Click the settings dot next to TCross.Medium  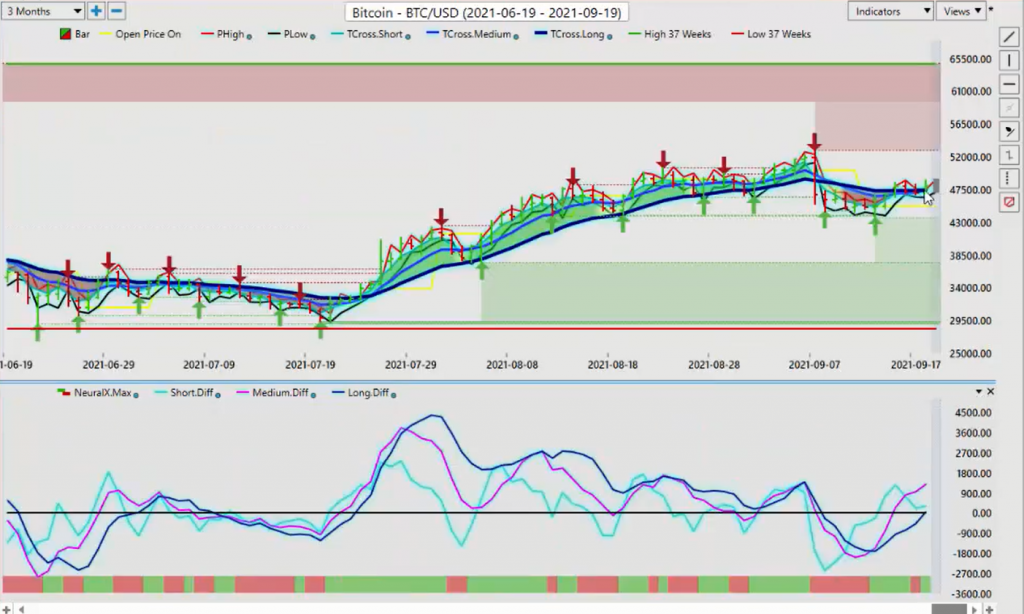coord(516,37)
